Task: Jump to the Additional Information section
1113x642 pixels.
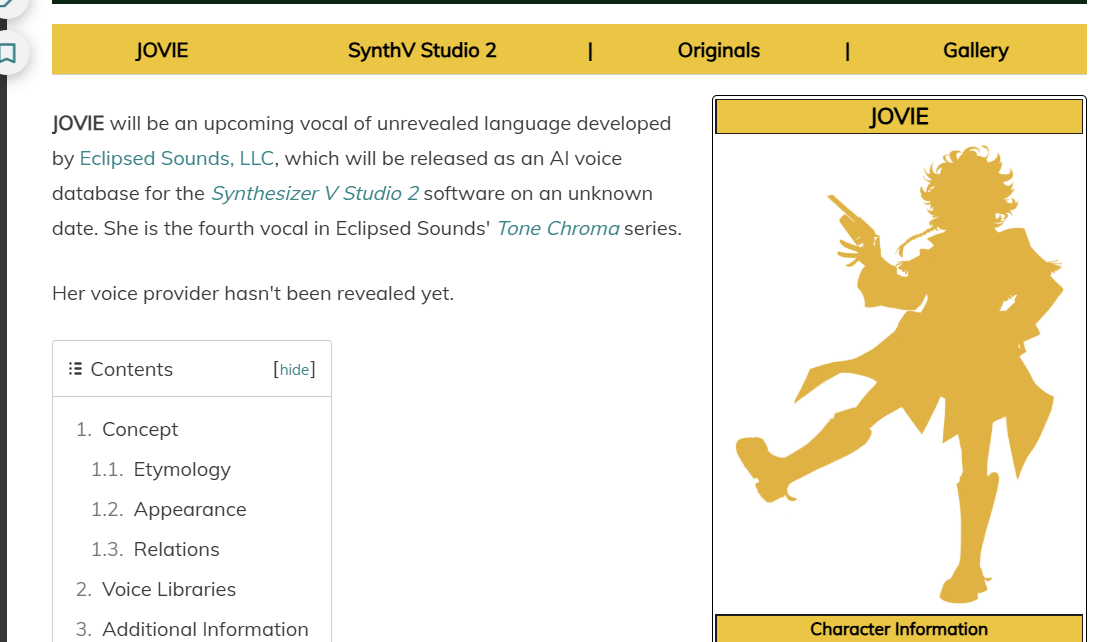Action: click(205, 629)
